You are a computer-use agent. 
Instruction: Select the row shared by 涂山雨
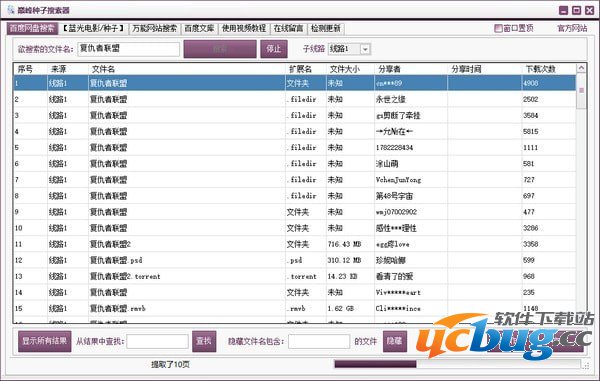295,163
